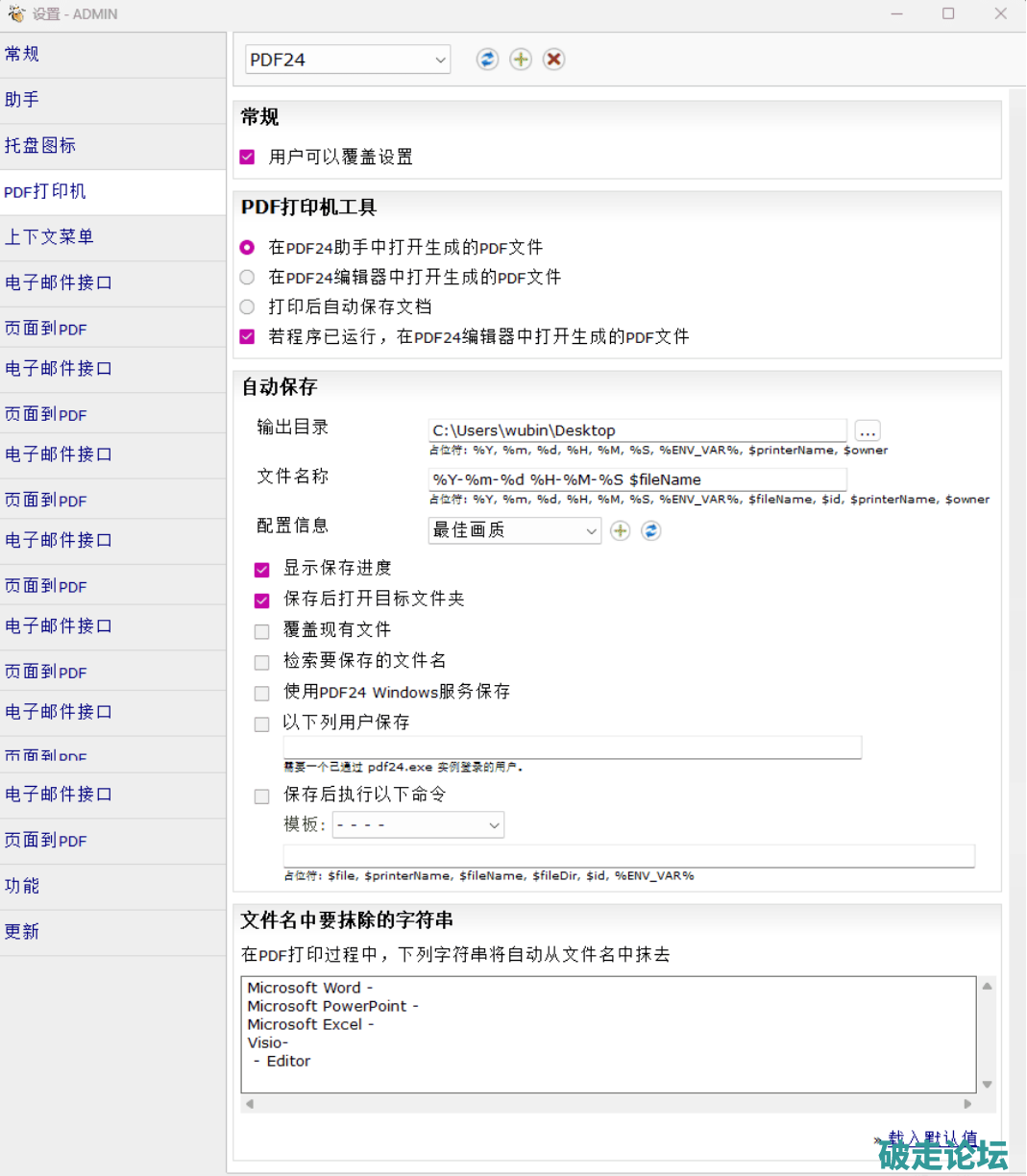Open the PDF24 printer dropdown

(x=348, y=60)
